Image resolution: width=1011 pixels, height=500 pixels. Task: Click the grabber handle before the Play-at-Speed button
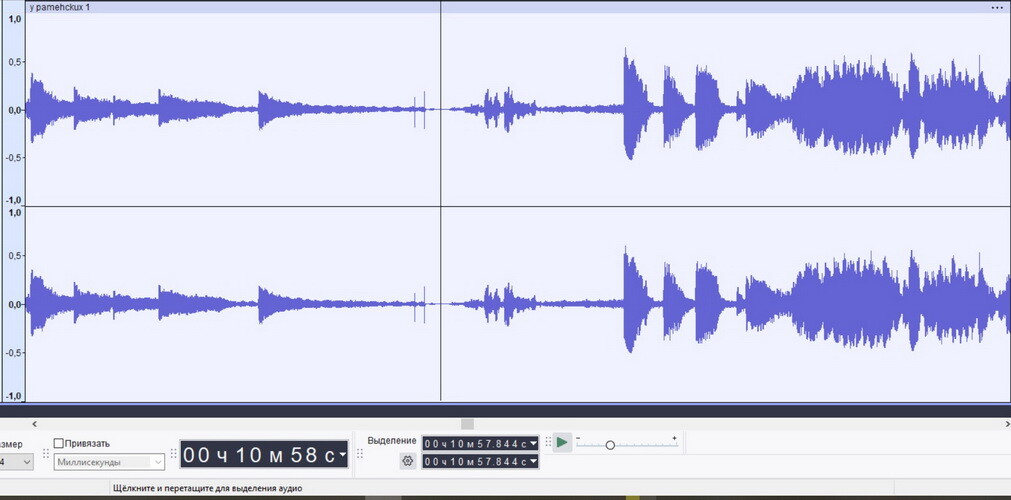[x=547, y=442]
